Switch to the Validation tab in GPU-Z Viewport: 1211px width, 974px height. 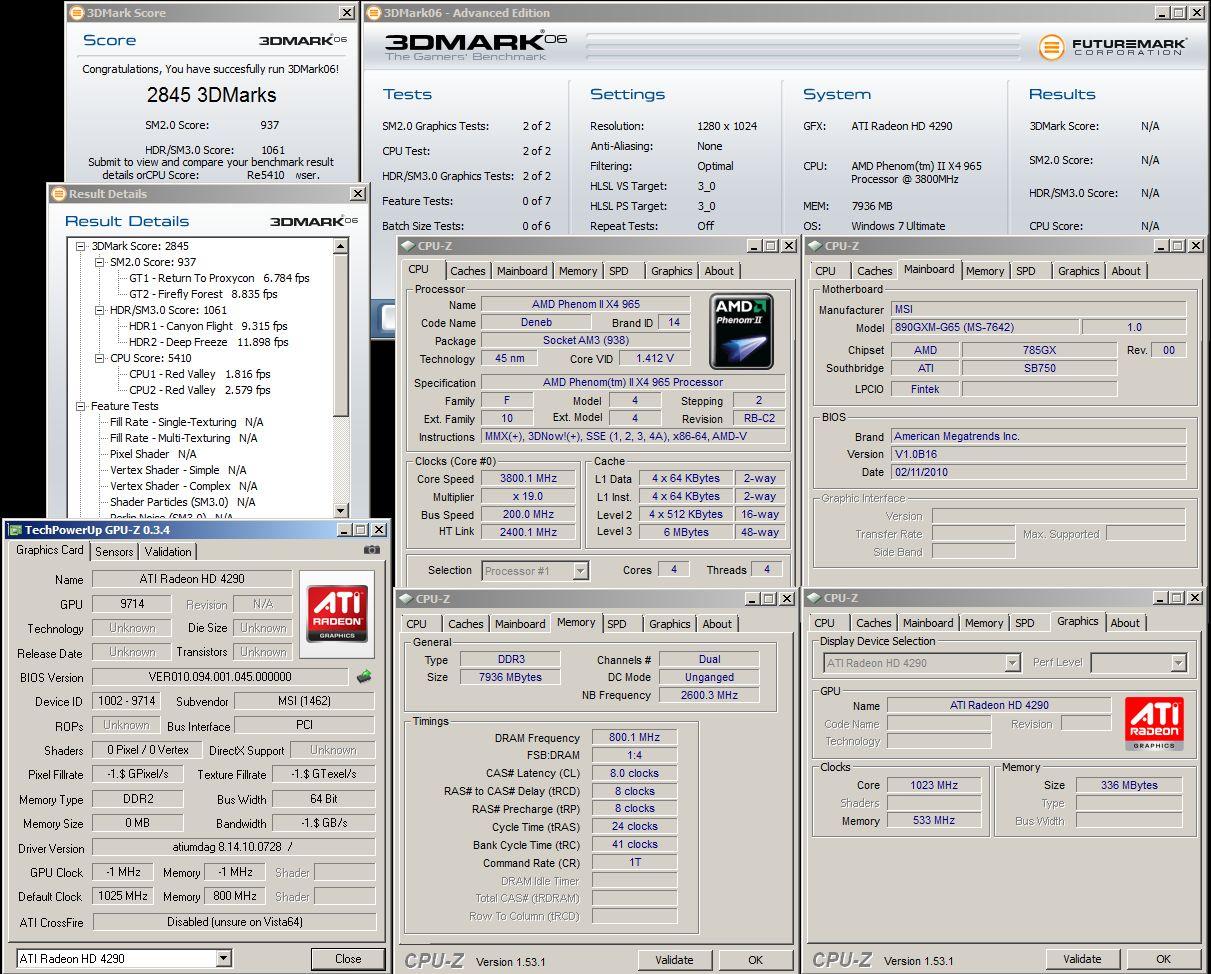168,552
